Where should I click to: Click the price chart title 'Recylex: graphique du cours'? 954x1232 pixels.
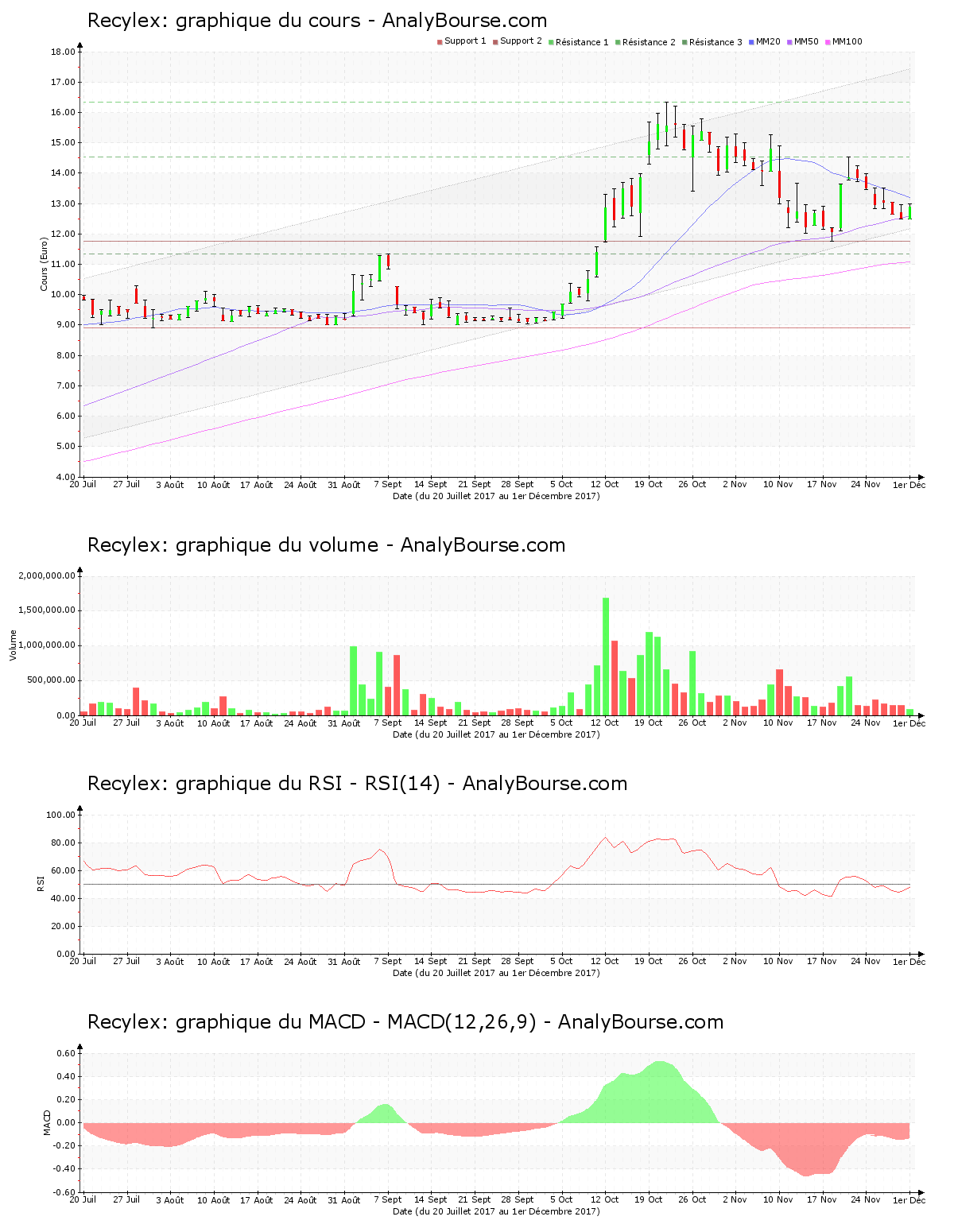pyautogui.click(x=224, y=21)
